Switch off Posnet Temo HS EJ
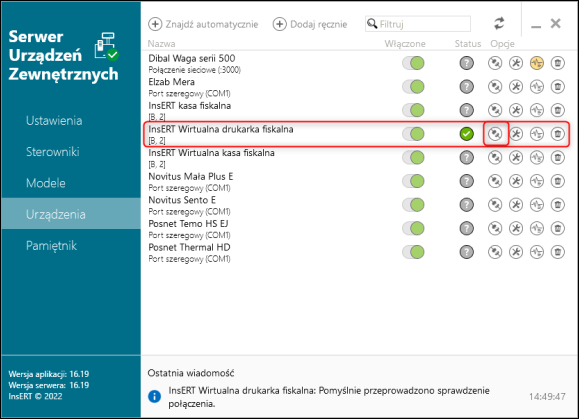This screenshot has width=579, height=419. tap(413, 229)
